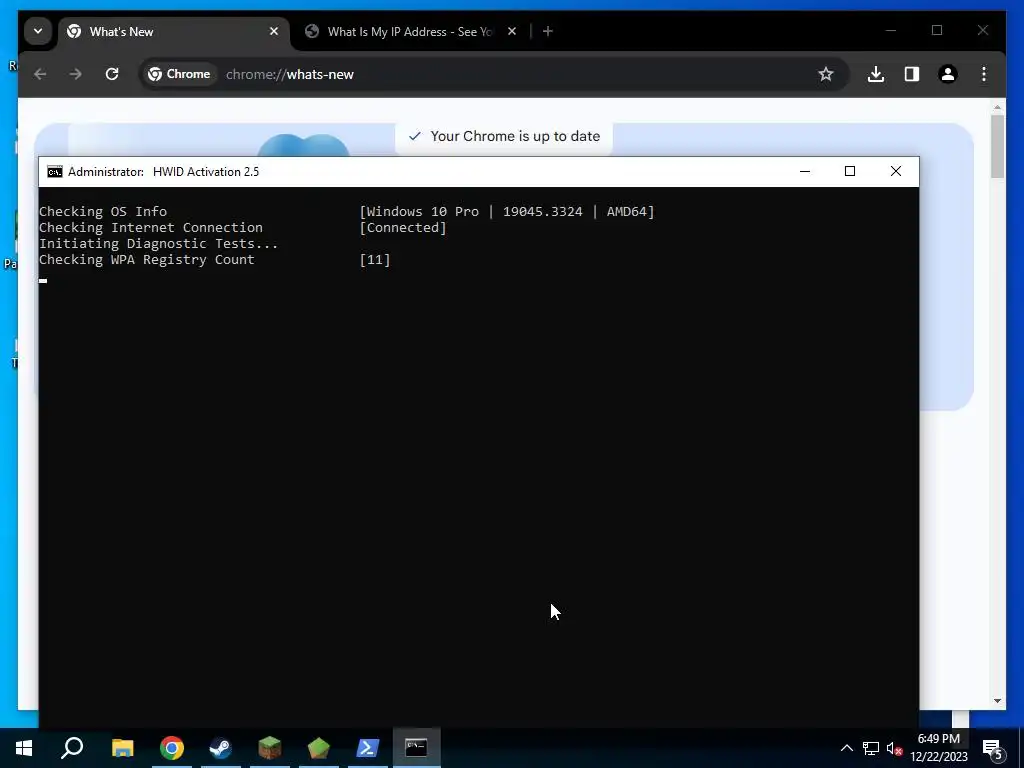Close the What Is My IP Address tab
Image resolution: width=1024 pixels, height=768 pixels.
click(512, 31)
